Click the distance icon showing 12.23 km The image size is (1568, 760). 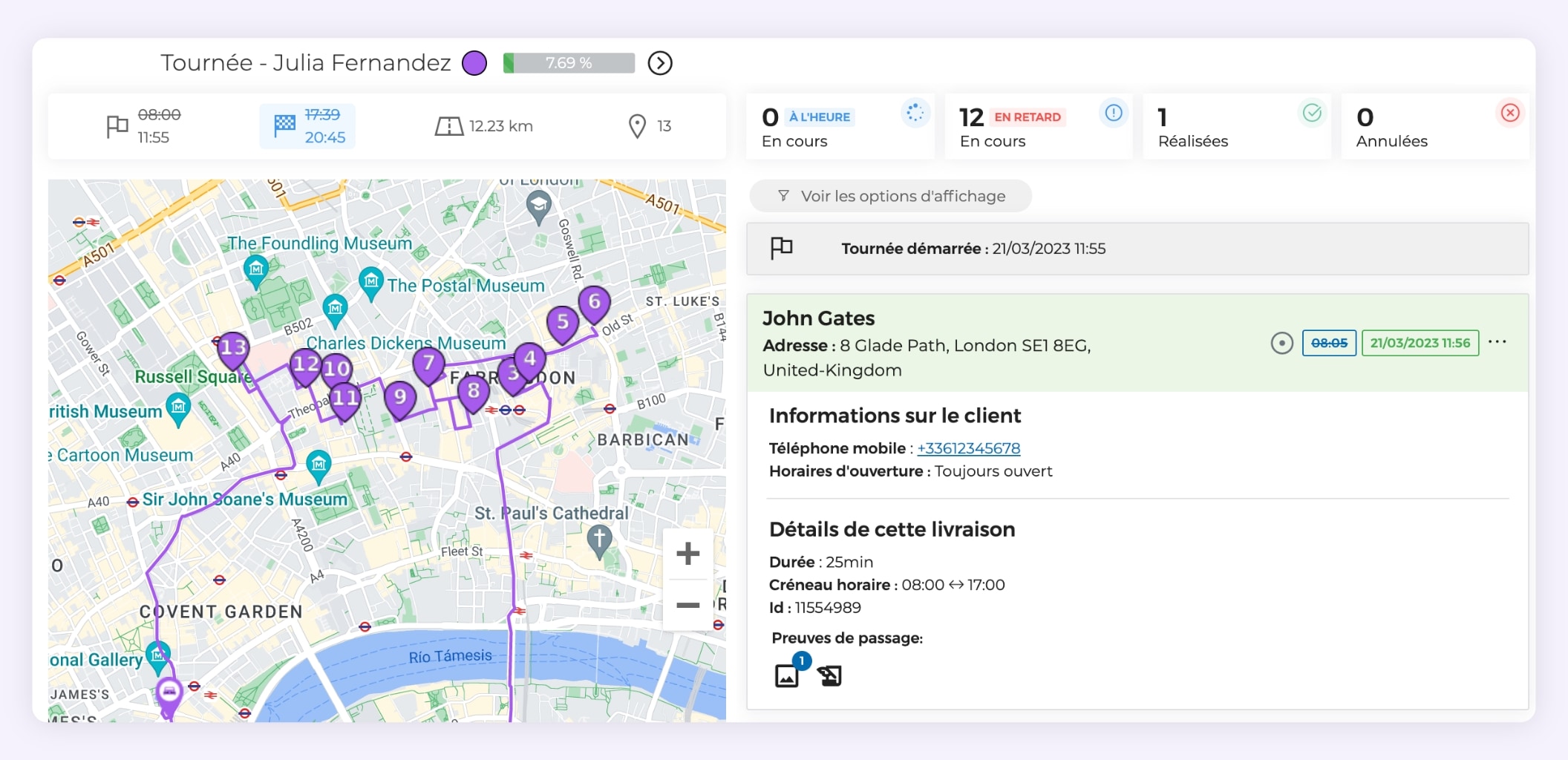[446, 125]
